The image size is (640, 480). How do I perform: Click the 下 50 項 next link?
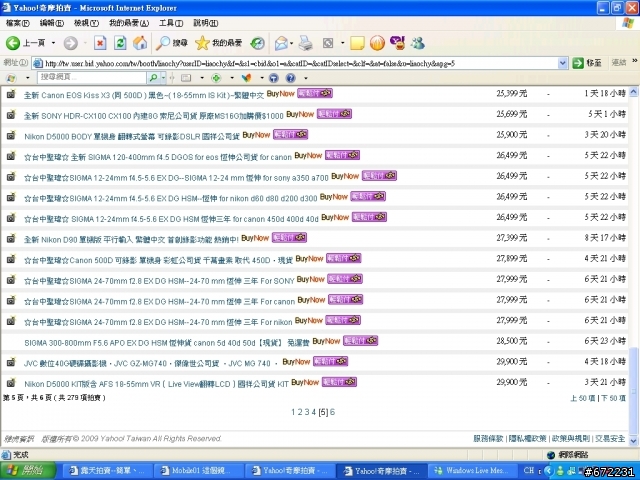coord(613,398)
